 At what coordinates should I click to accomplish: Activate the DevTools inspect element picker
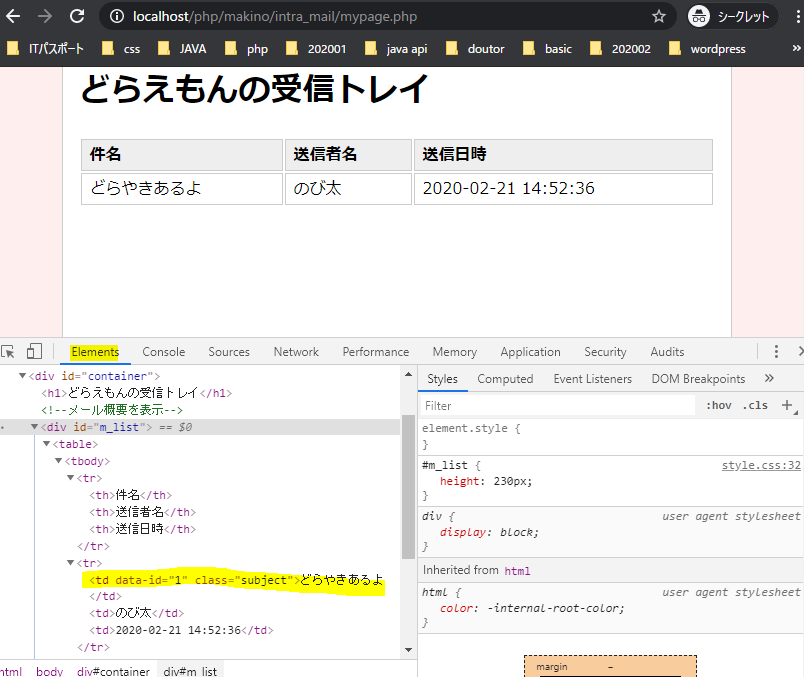point(8,352)
